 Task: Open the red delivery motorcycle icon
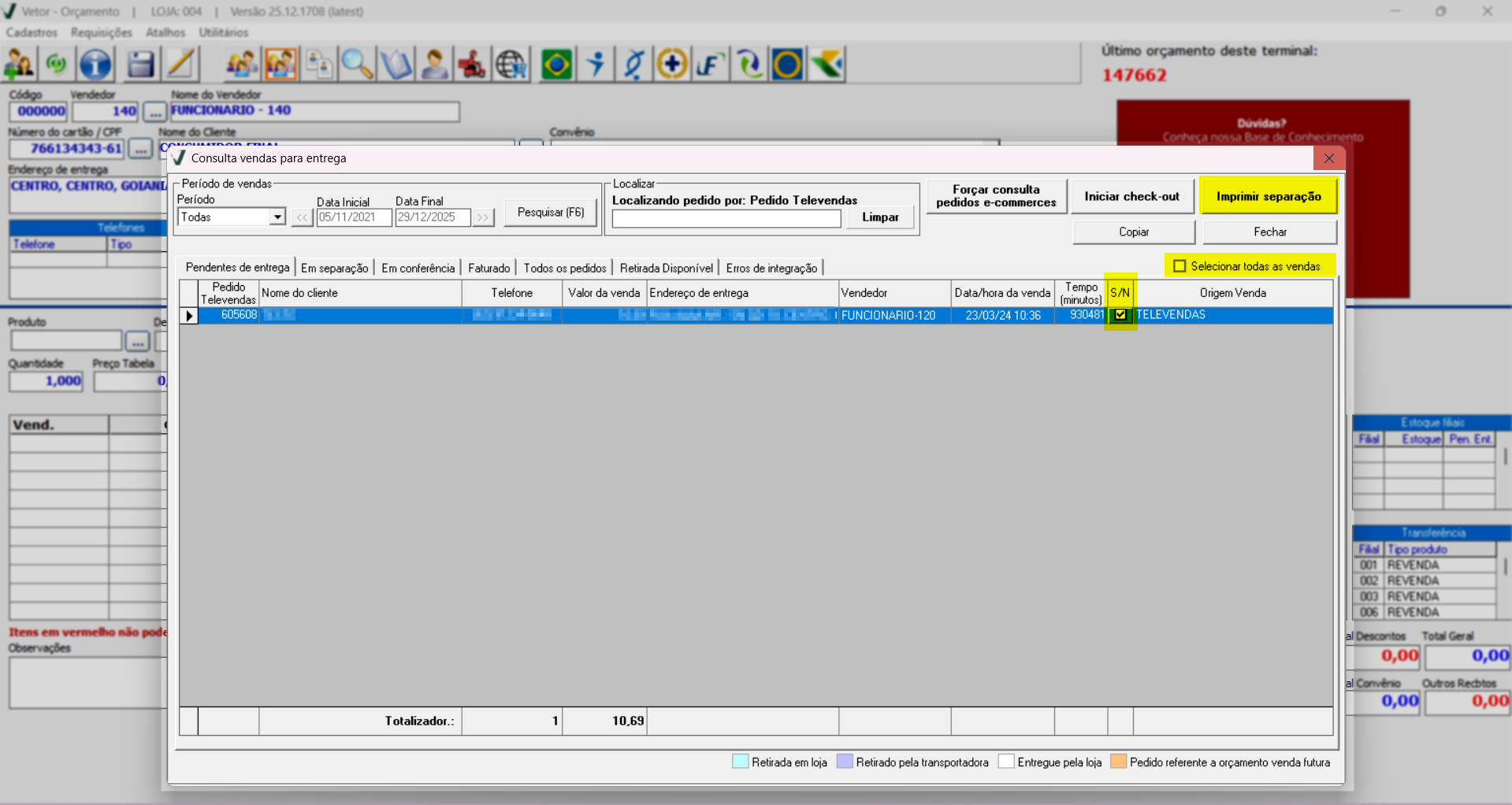(472, 64)
